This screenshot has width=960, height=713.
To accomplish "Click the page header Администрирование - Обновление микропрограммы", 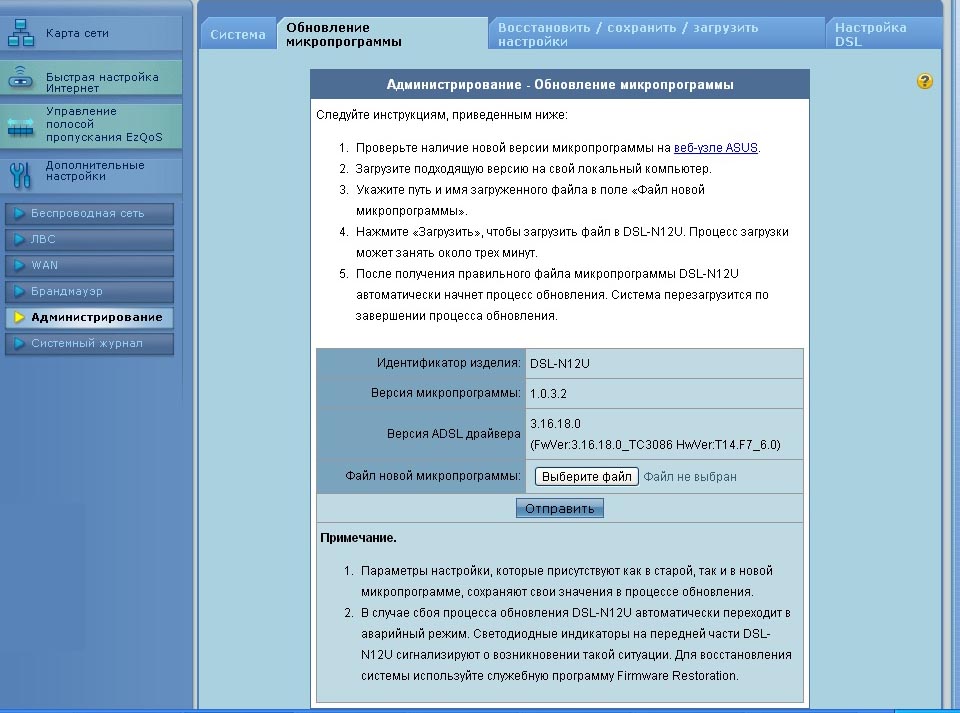I will (560, 84).
